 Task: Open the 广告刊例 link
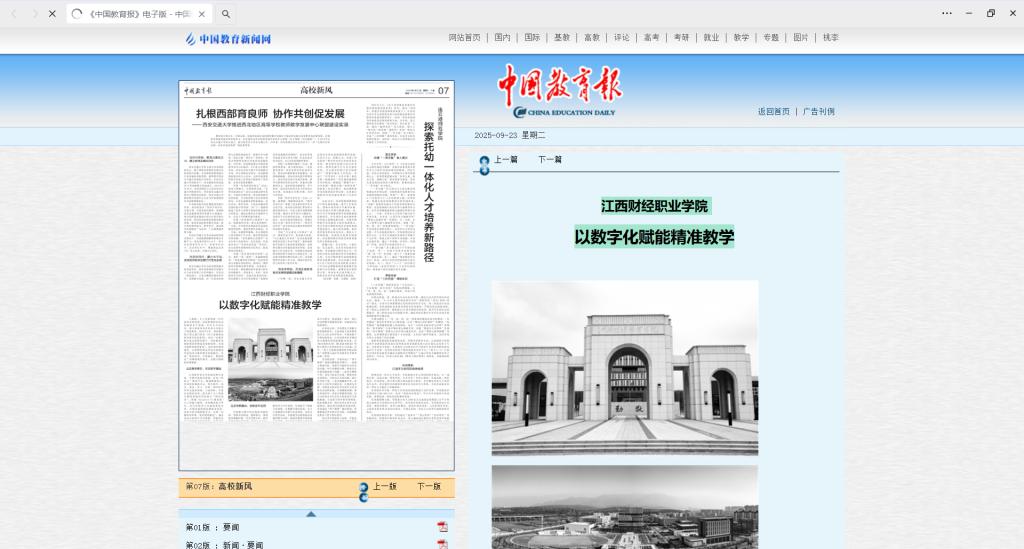click(818, 112)
